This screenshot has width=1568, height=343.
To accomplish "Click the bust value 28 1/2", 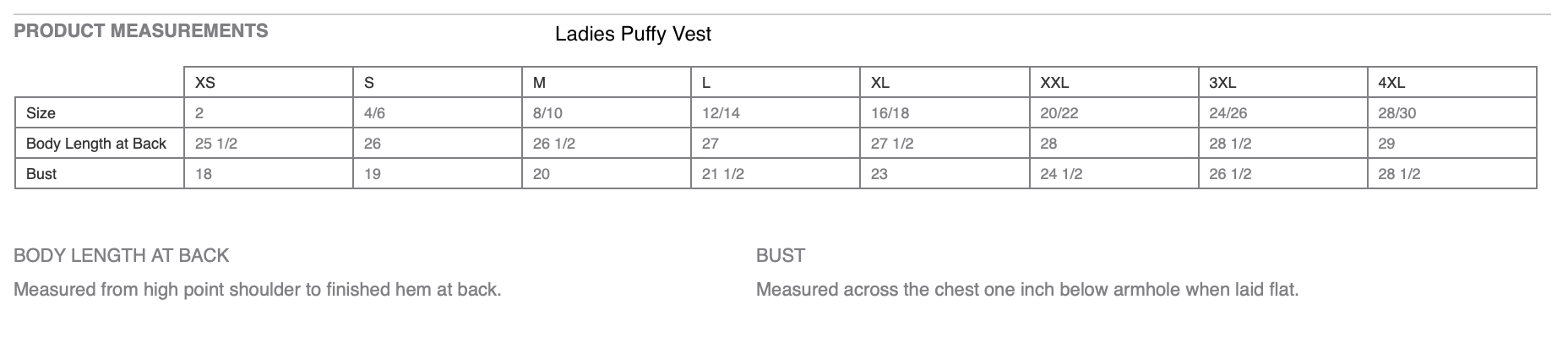I will point(1399,174).
